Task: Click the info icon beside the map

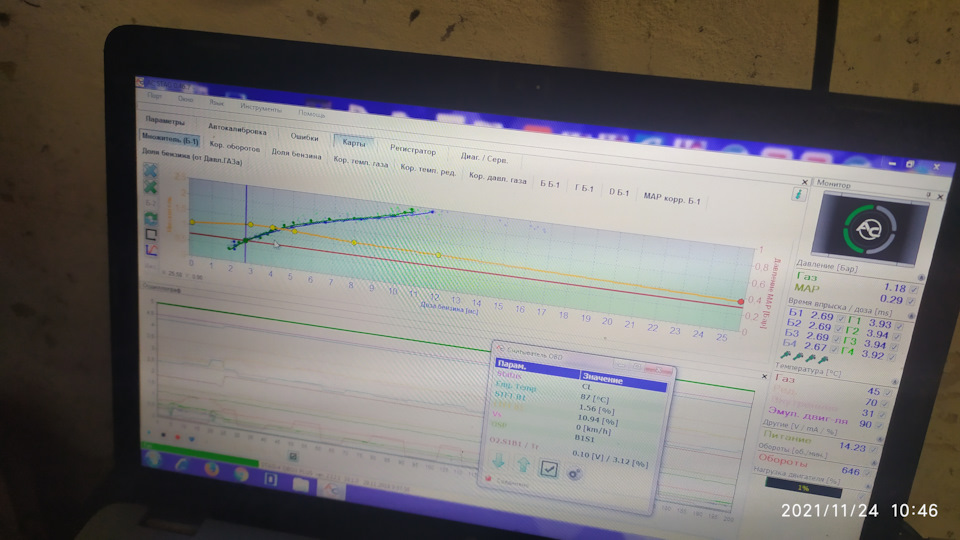Action: 798,194
